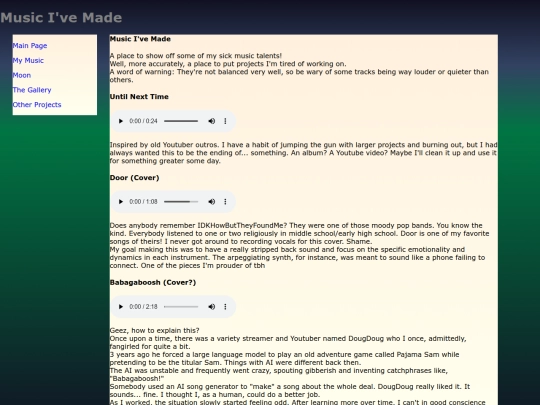
Task: Open more options for Babagaboosh player
Action: (225, 307)
